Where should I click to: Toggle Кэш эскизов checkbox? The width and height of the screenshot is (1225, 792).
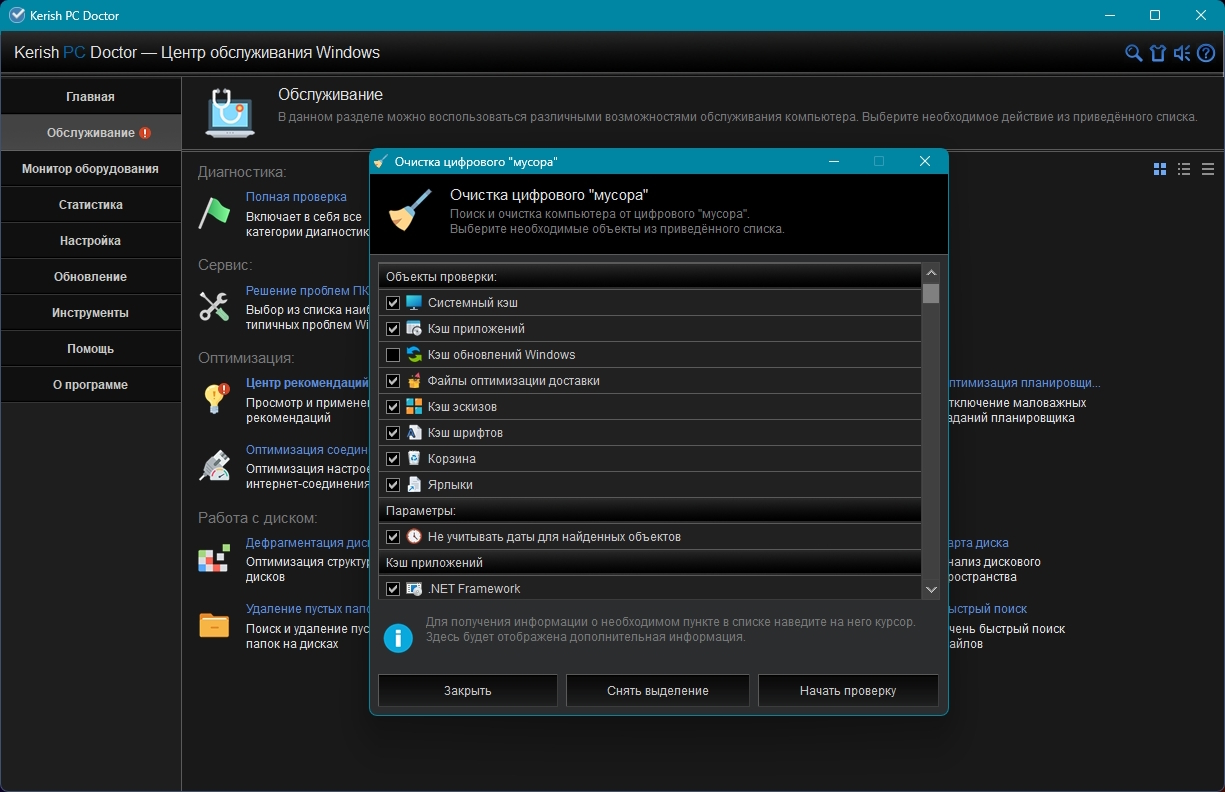393,407
